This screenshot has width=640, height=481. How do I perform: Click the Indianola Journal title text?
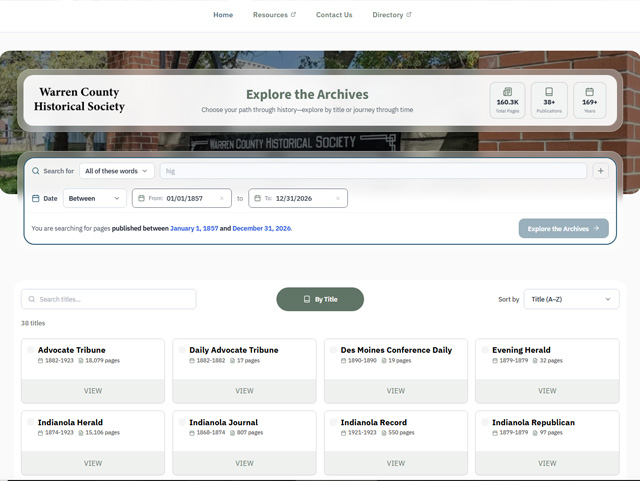click(224, 422)
